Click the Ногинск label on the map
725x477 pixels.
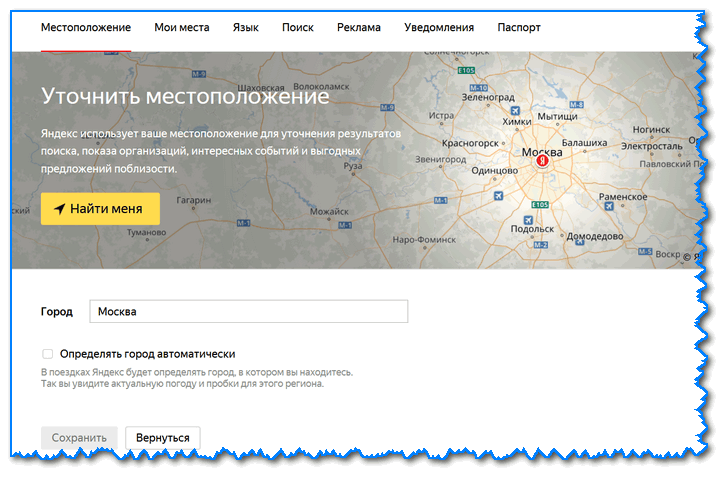click(651, 130)
